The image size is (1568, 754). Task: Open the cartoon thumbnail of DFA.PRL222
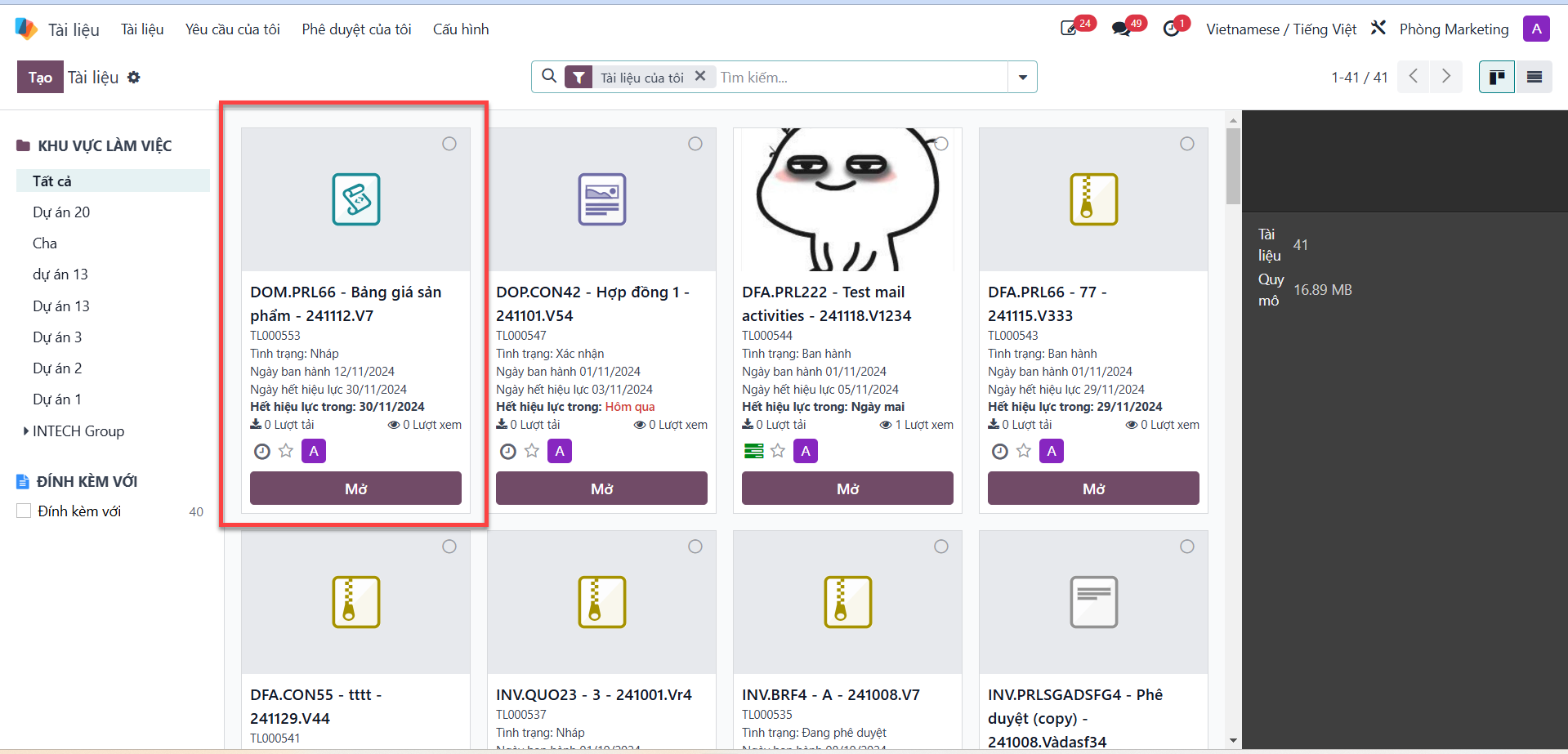coord(847,199)
